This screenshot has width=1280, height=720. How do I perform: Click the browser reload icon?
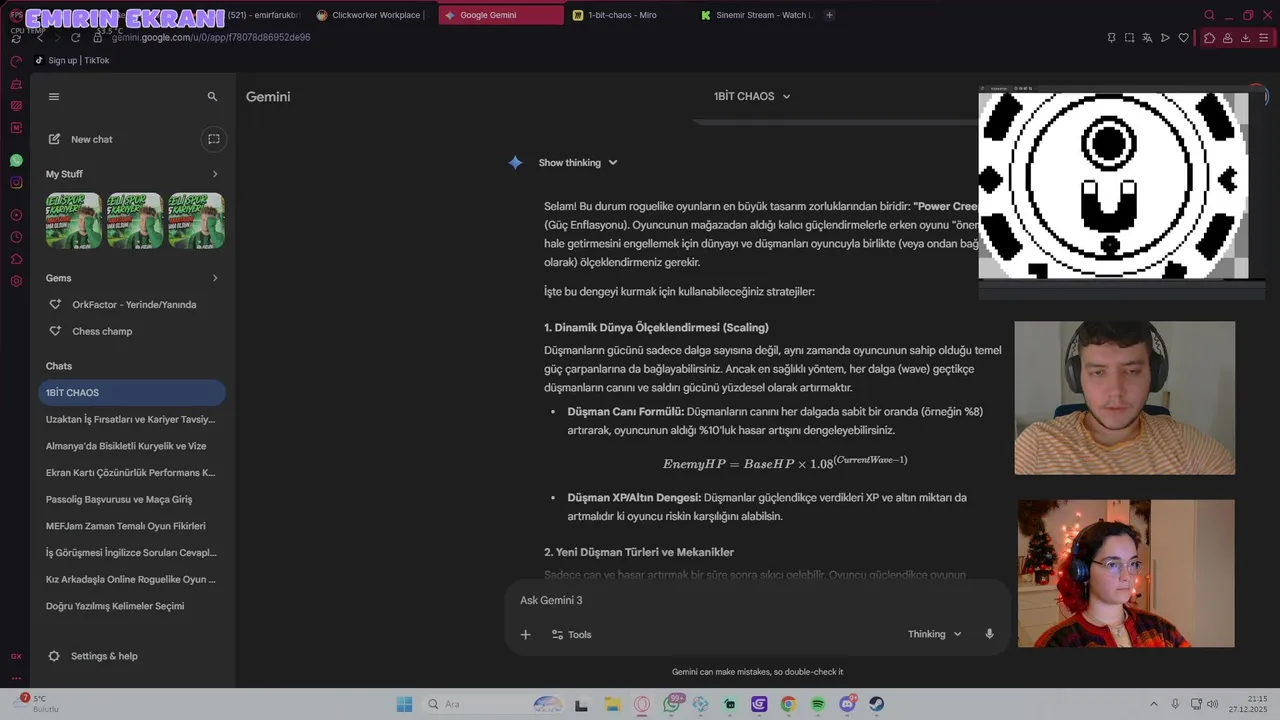click(x=75, y=37)
